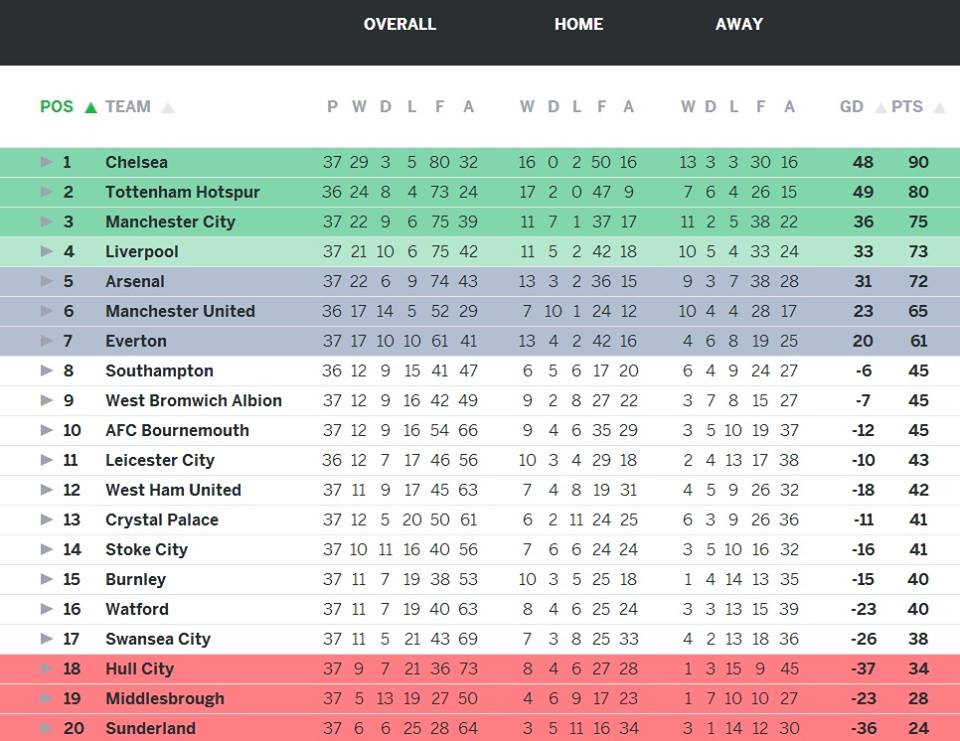Sort by PTS column arrow
Screen dimensions: 960x741
939,108
